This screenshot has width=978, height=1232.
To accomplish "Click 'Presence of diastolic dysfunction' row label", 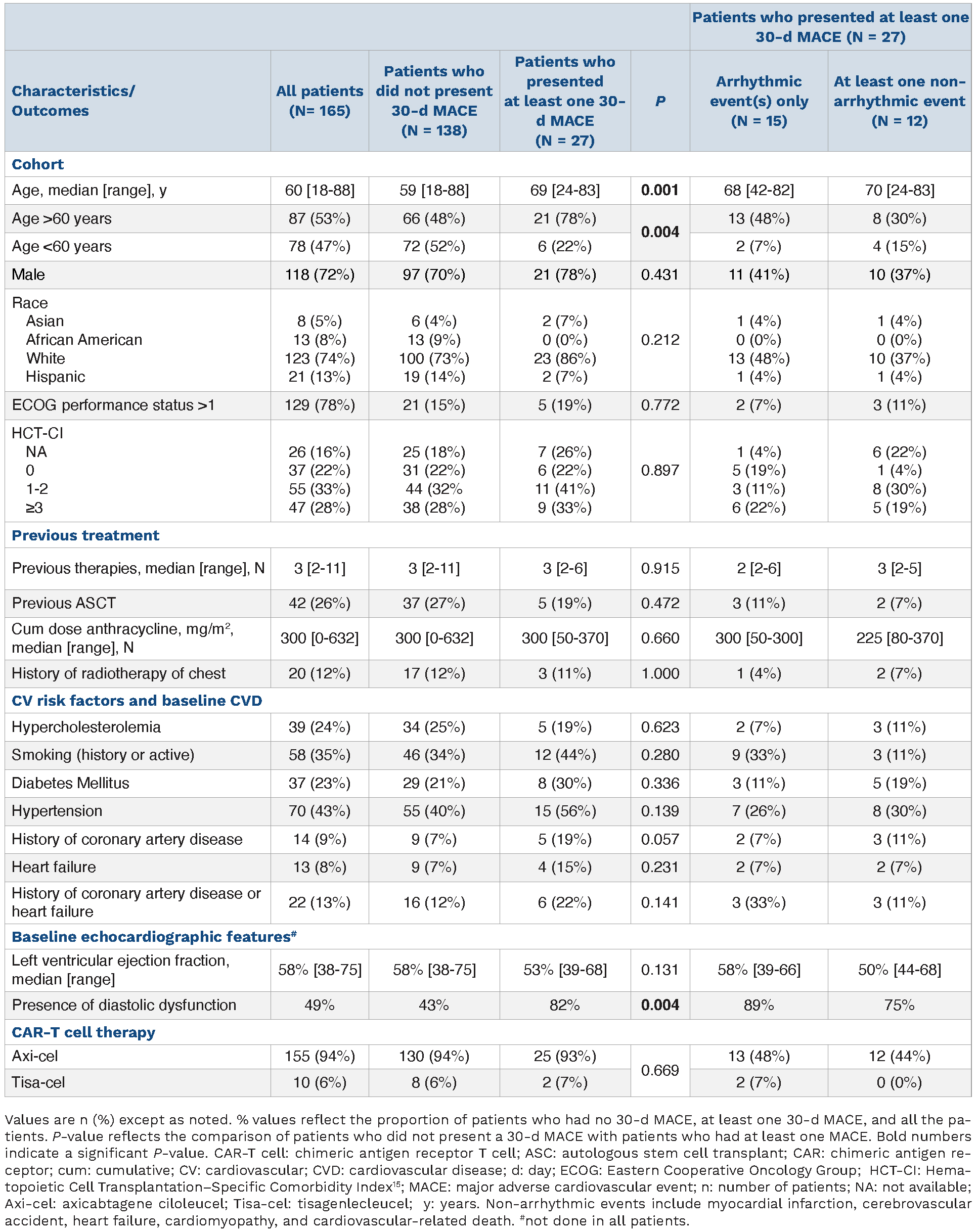I will pos(123,1005).
